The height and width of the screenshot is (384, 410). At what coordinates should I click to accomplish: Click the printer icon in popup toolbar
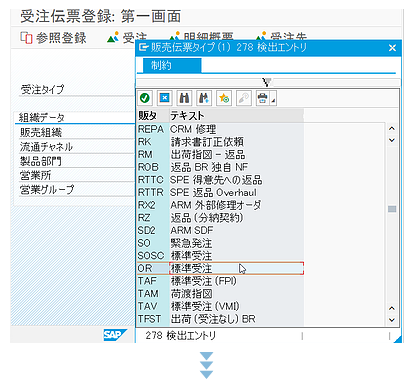coord(263,98)
